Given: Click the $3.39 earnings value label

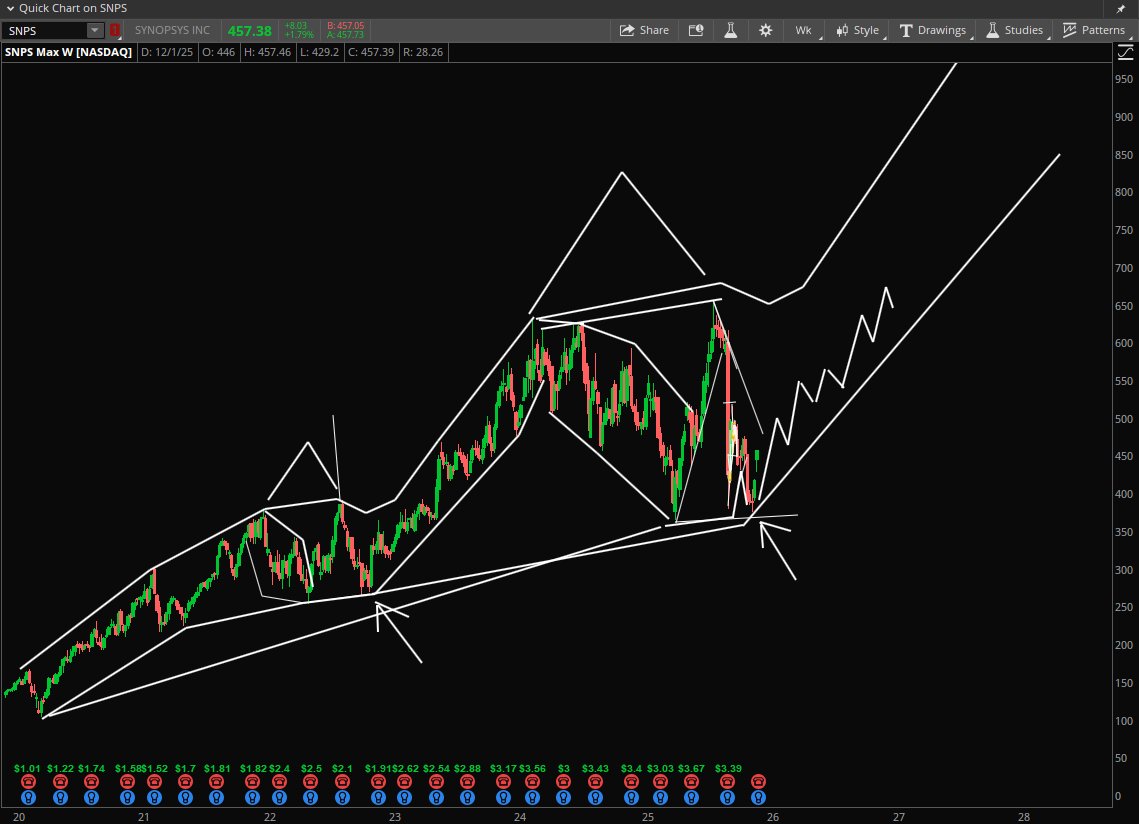Looking at the screenshot, I should pos(728,769).
